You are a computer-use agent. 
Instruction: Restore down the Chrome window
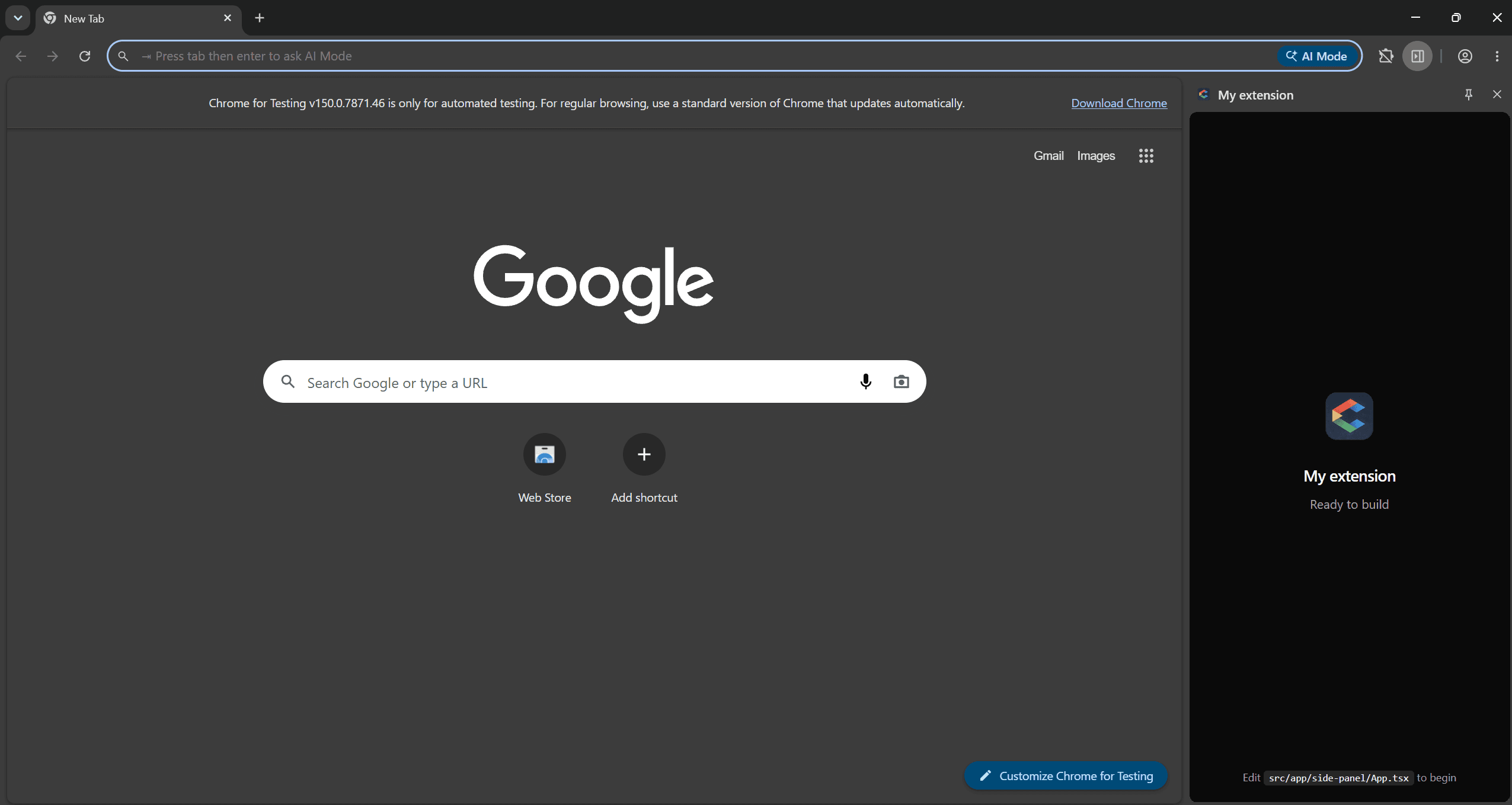tap(1456, 18)
